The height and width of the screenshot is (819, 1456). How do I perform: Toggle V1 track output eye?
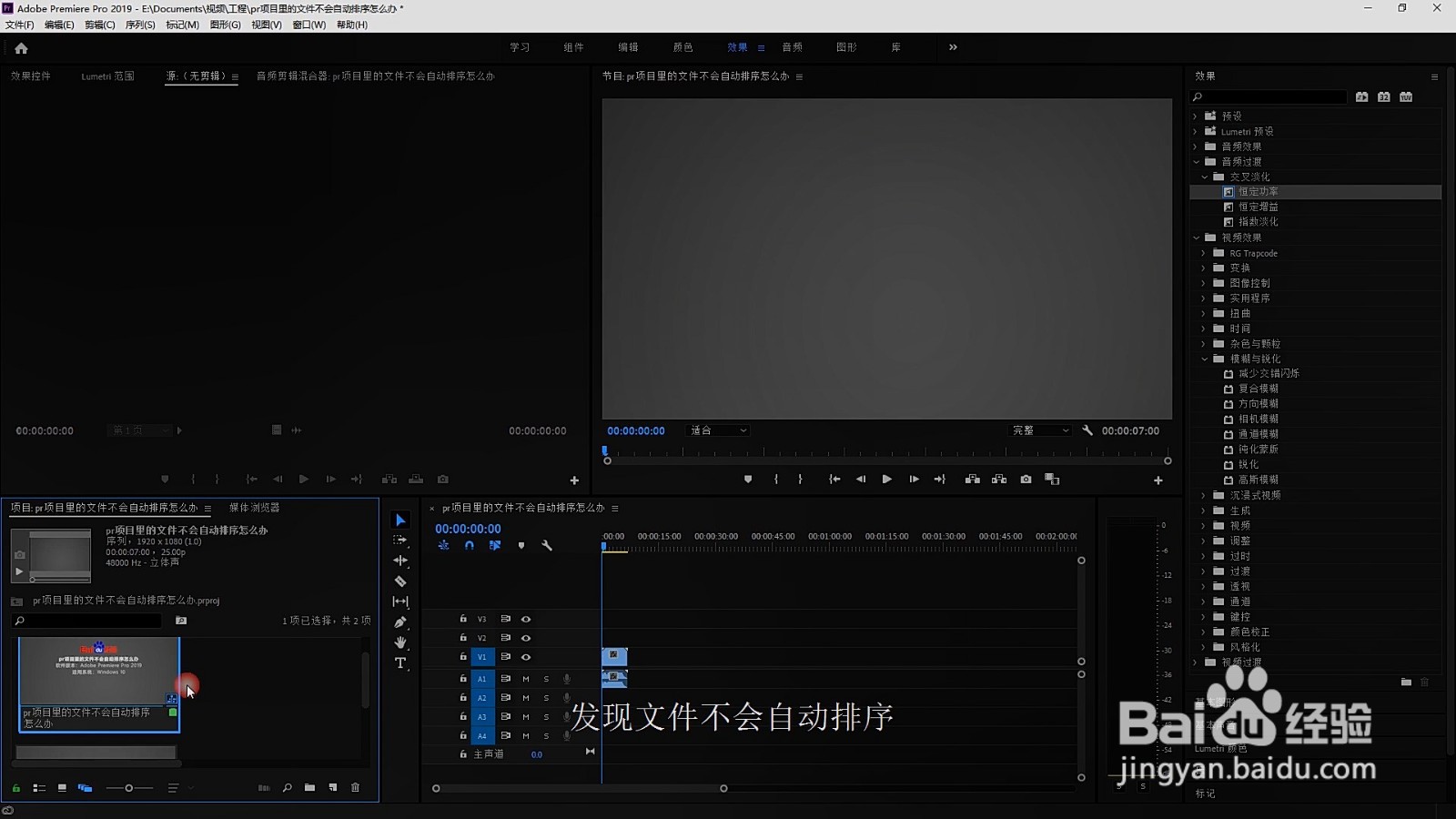pos(526,657)
